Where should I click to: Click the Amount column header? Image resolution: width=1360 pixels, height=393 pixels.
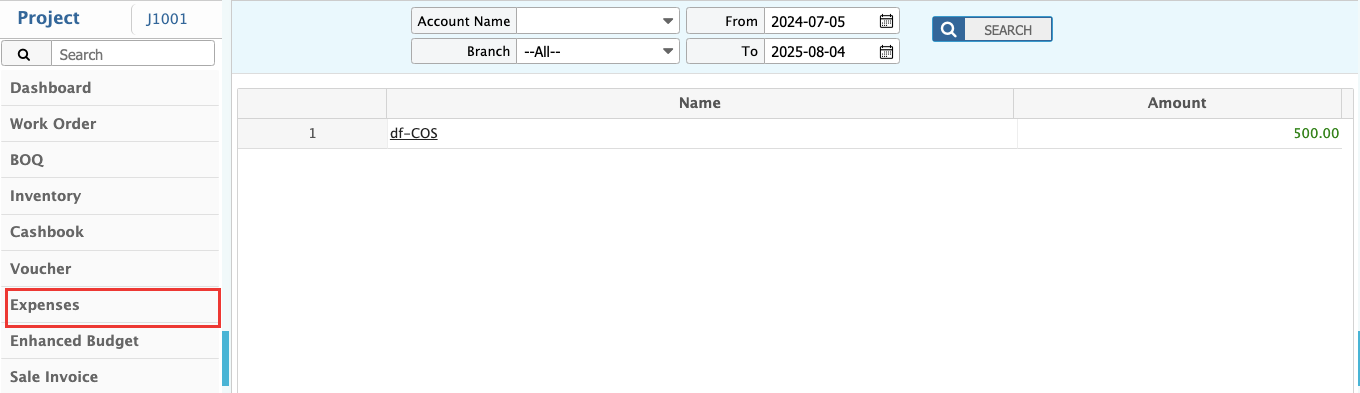[x=1177, y=103]
